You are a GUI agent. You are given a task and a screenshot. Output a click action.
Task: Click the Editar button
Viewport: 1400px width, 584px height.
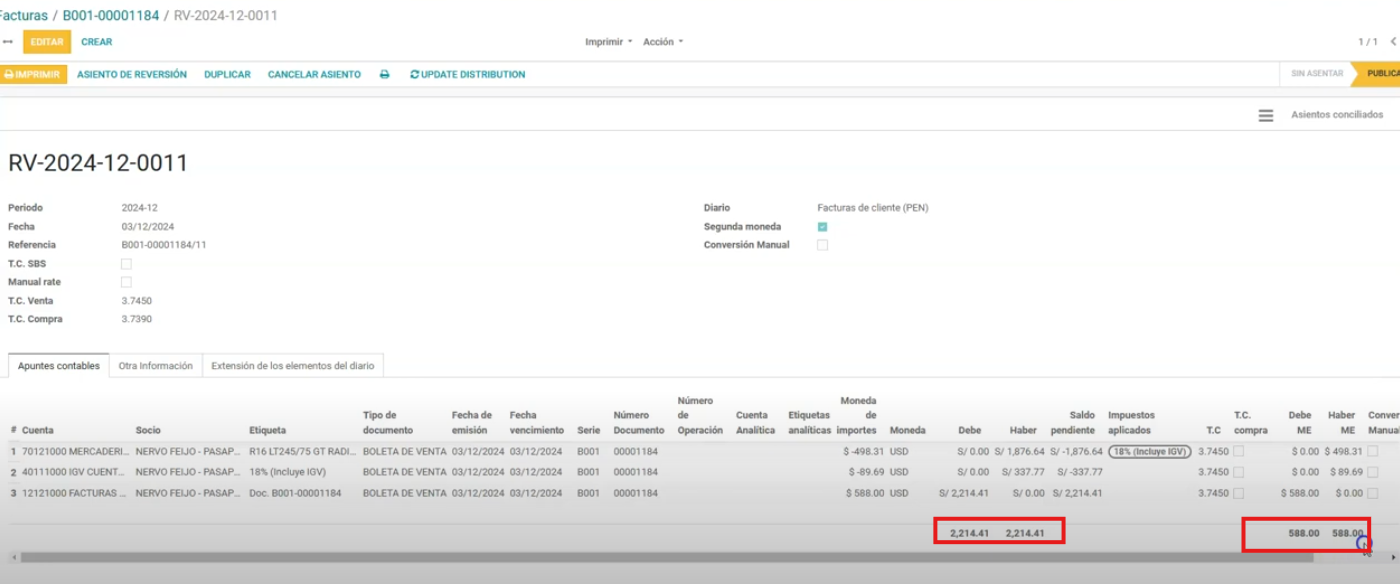47,42
